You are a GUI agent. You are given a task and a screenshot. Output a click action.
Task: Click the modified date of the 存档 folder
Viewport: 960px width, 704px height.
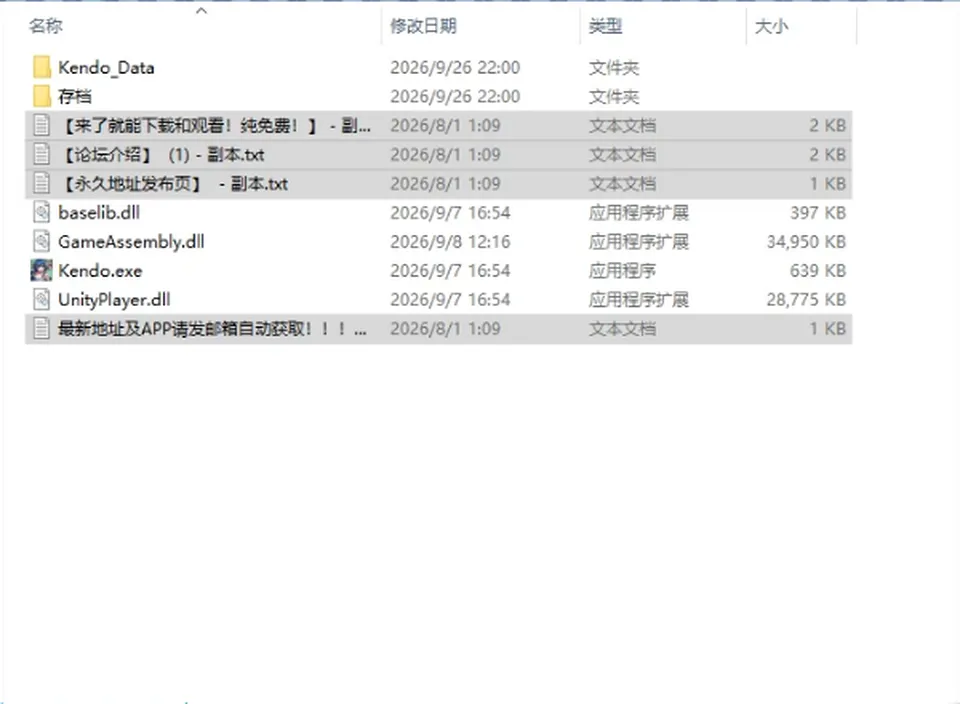[x=455, y=96]
